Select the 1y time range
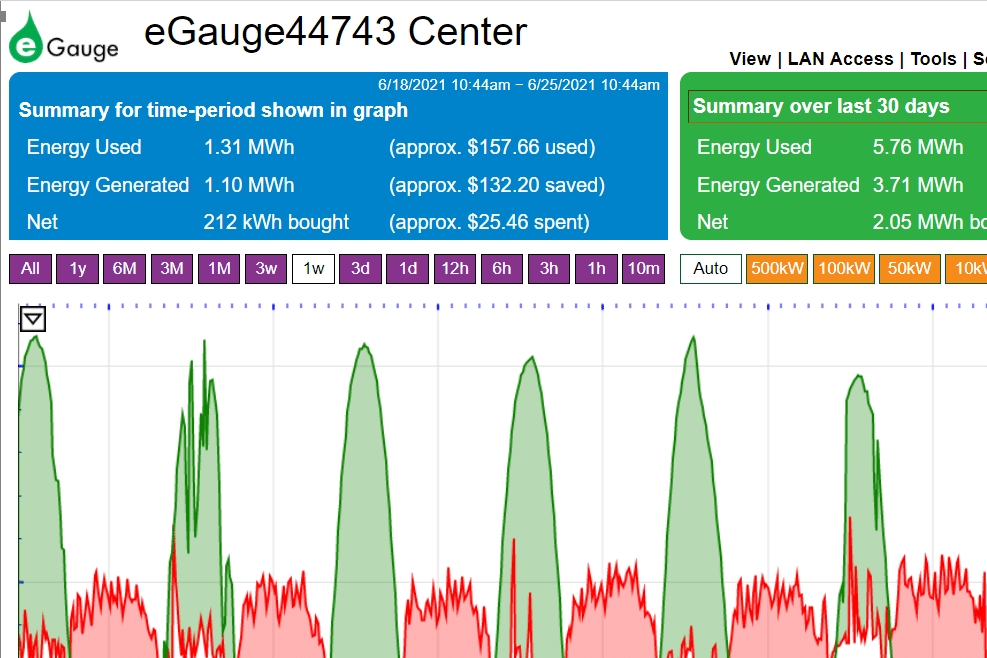The height and width of the screenshot is (658, 987). point(77,269)
